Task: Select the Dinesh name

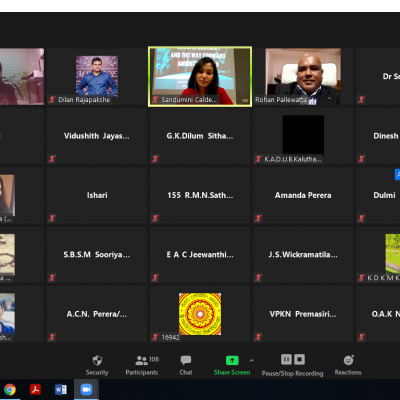Action: 386,136
